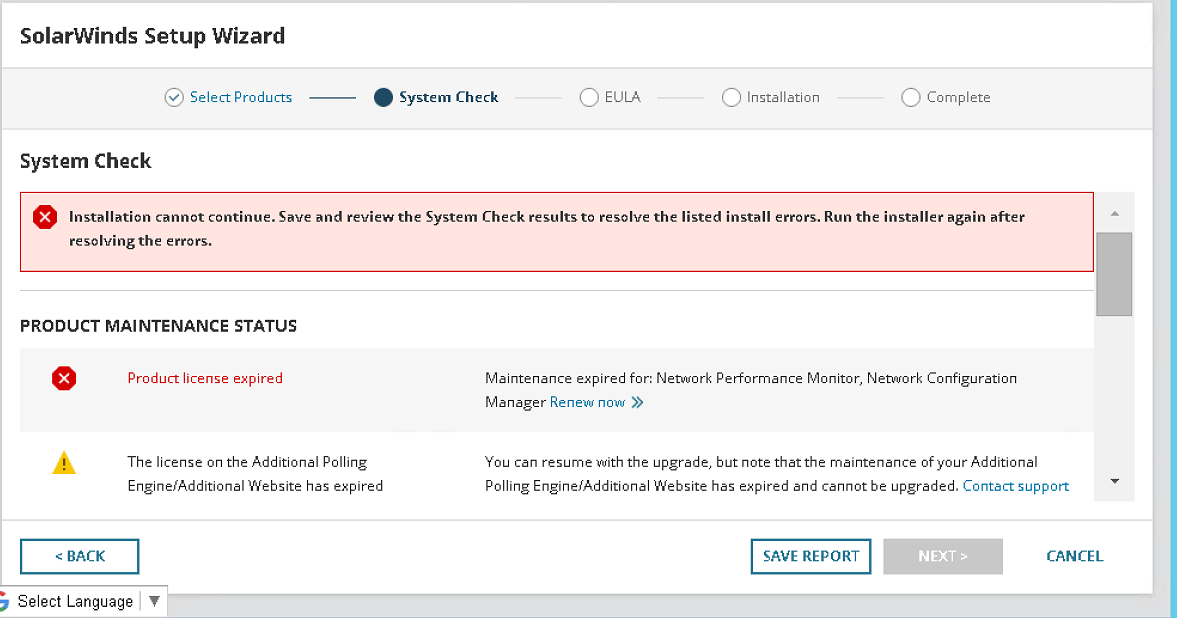The height and width of the screenshot is (618, 1177).
Task: Click the scrollbar up arrow
Action: 1115,213
